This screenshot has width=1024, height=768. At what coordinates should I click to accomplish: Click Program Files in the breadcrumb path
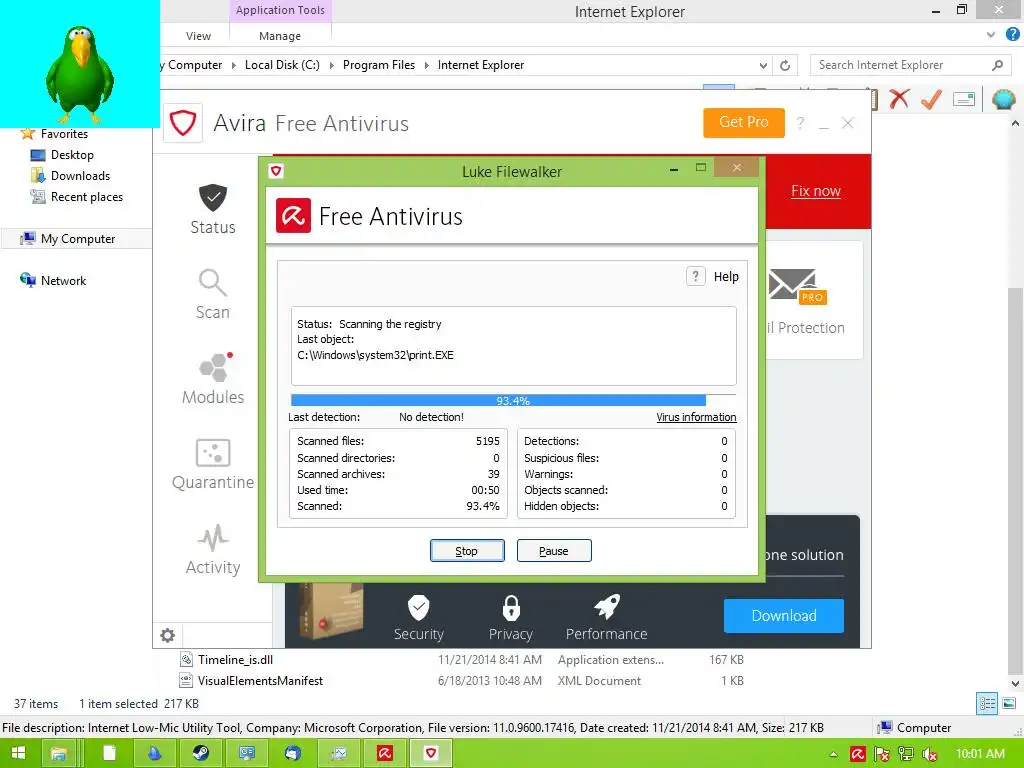click(379, 65)
